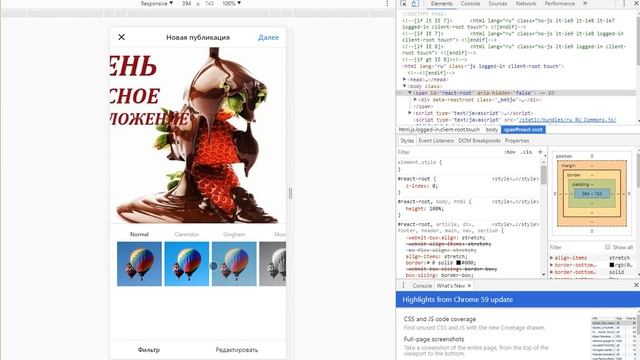
Task: Edit the viewport height field 743
Action: pos(209,3)
